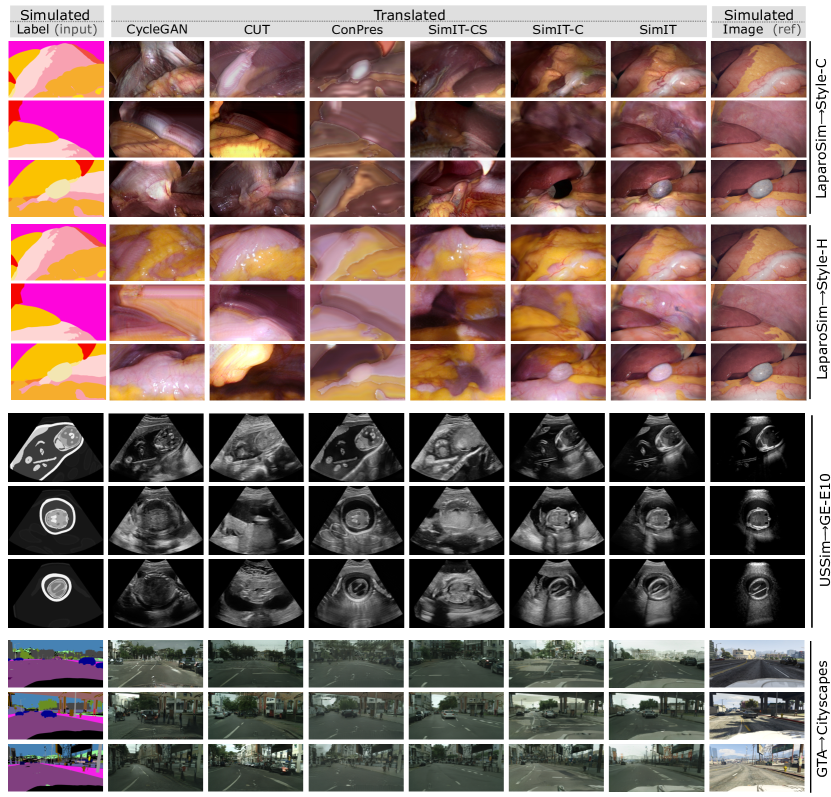831x797 pixels.
Task: Open the first Style-H segmentation label input
Action: point(58,253)
